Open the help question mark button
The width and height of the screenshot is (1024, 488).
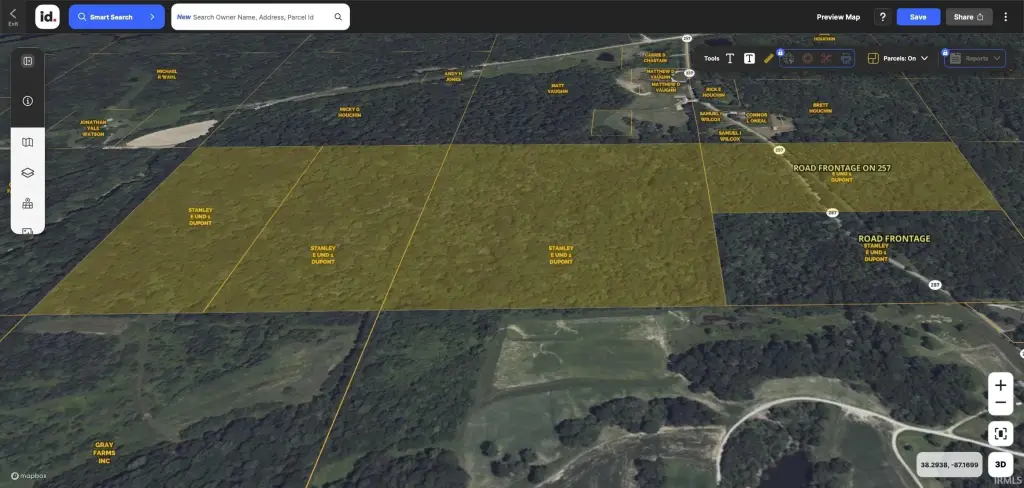[x=882, y=17]
